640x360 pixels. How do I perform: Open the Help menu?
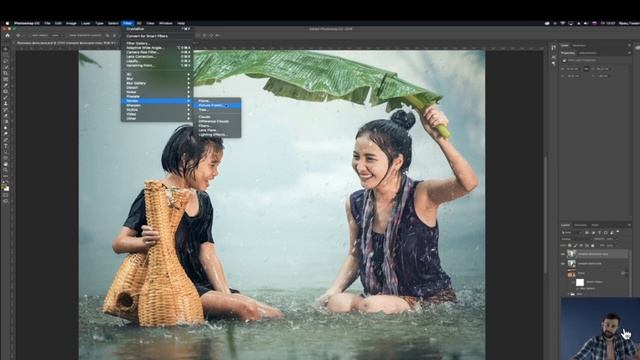pyautogui.click(x=181, y=23)
